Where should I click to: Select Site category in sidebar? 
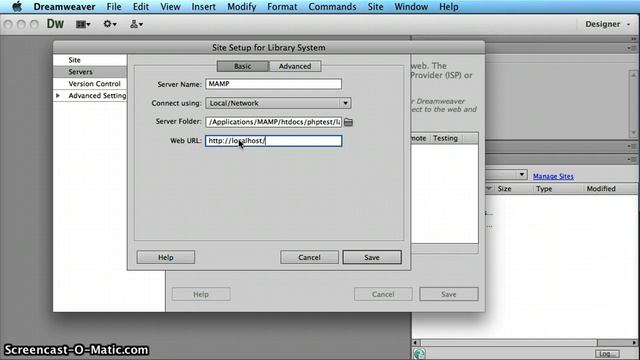(90, 60)
